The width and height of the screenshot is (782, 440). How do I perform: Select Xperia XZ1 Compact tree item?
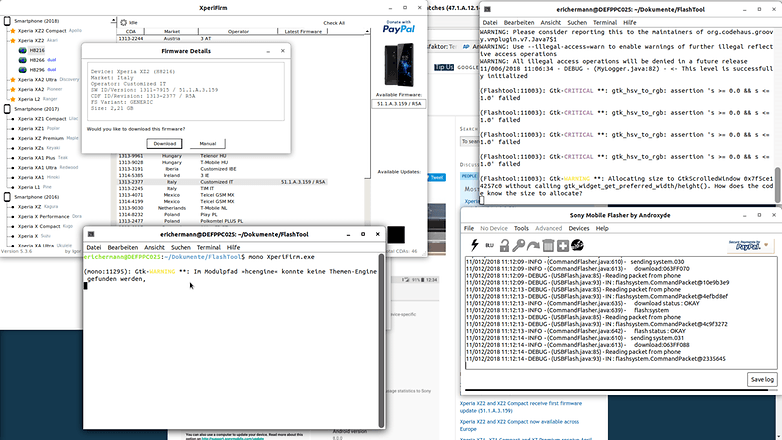click(x=48, y=119)
